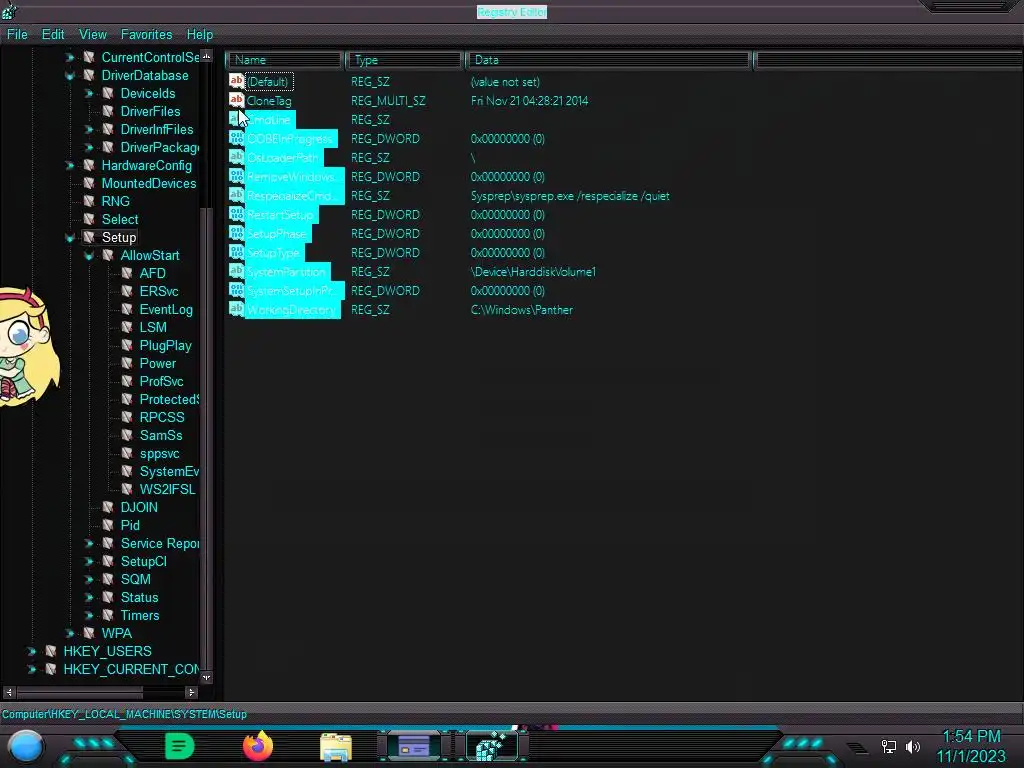Click the tree scroll-down arrow
Viewport: 1024px width, 768px height.
pyautogui.click(x=206, y=677)
